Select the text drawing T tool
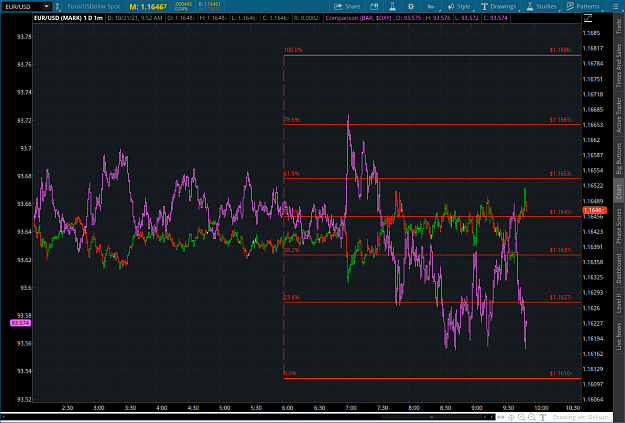This screenshot has height=423, width=625. coord(542,417)
